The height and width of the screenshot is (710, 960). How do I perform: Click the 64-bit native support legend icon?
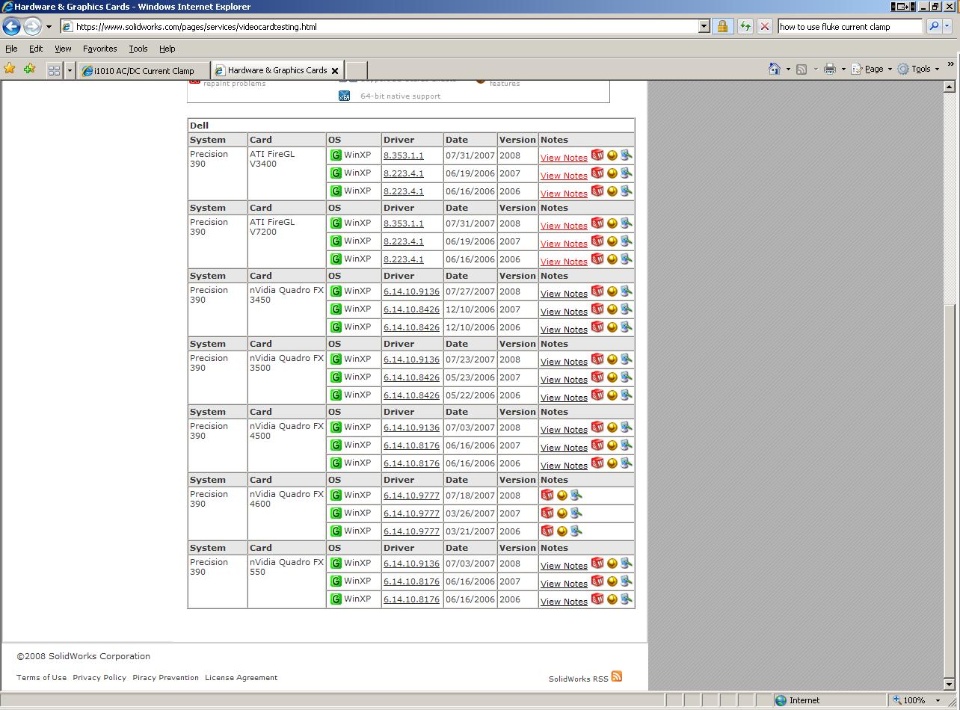pos(344,96)
